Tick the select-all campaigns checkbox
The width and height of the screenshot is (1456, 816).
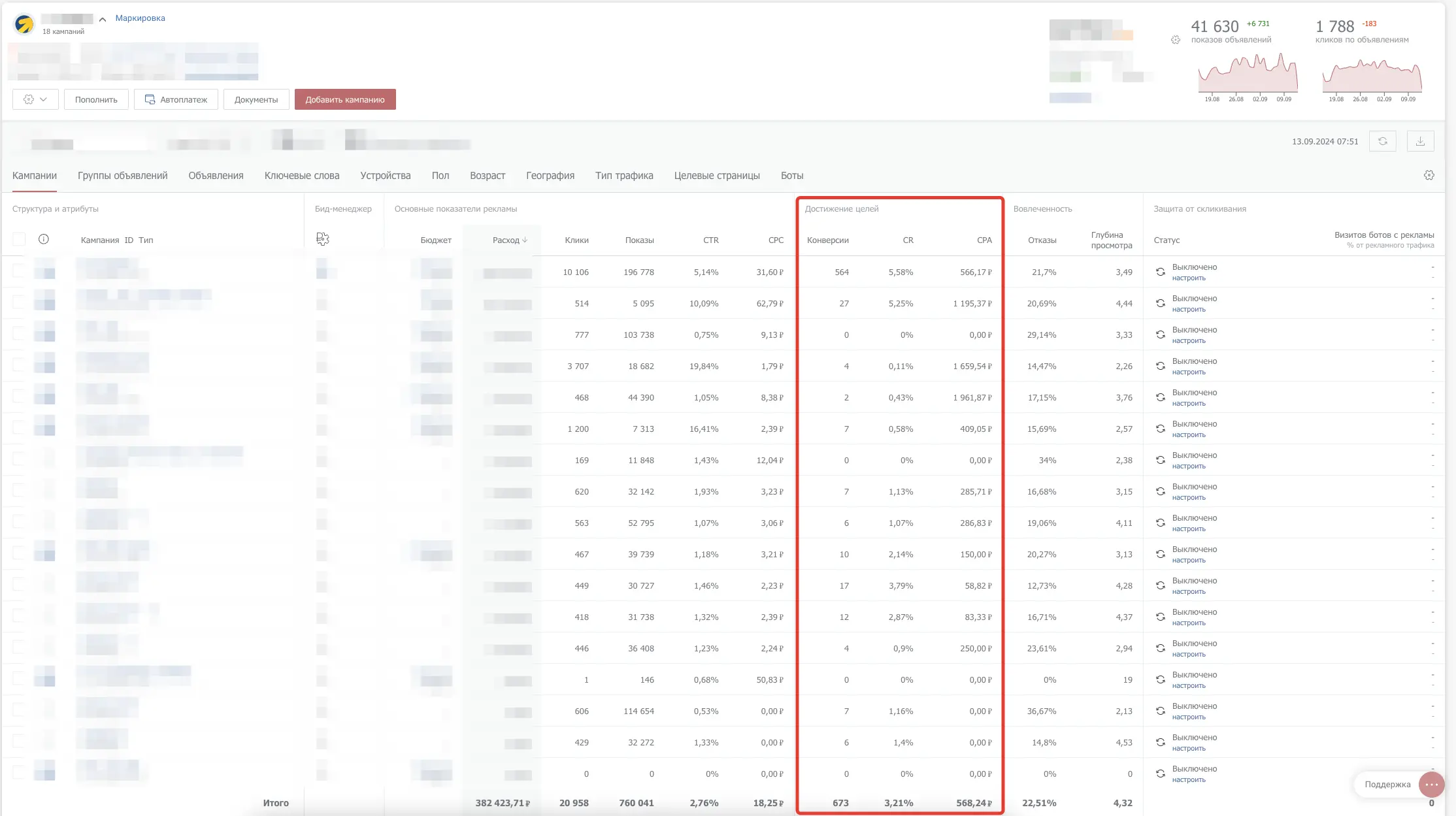click(19, 239)
